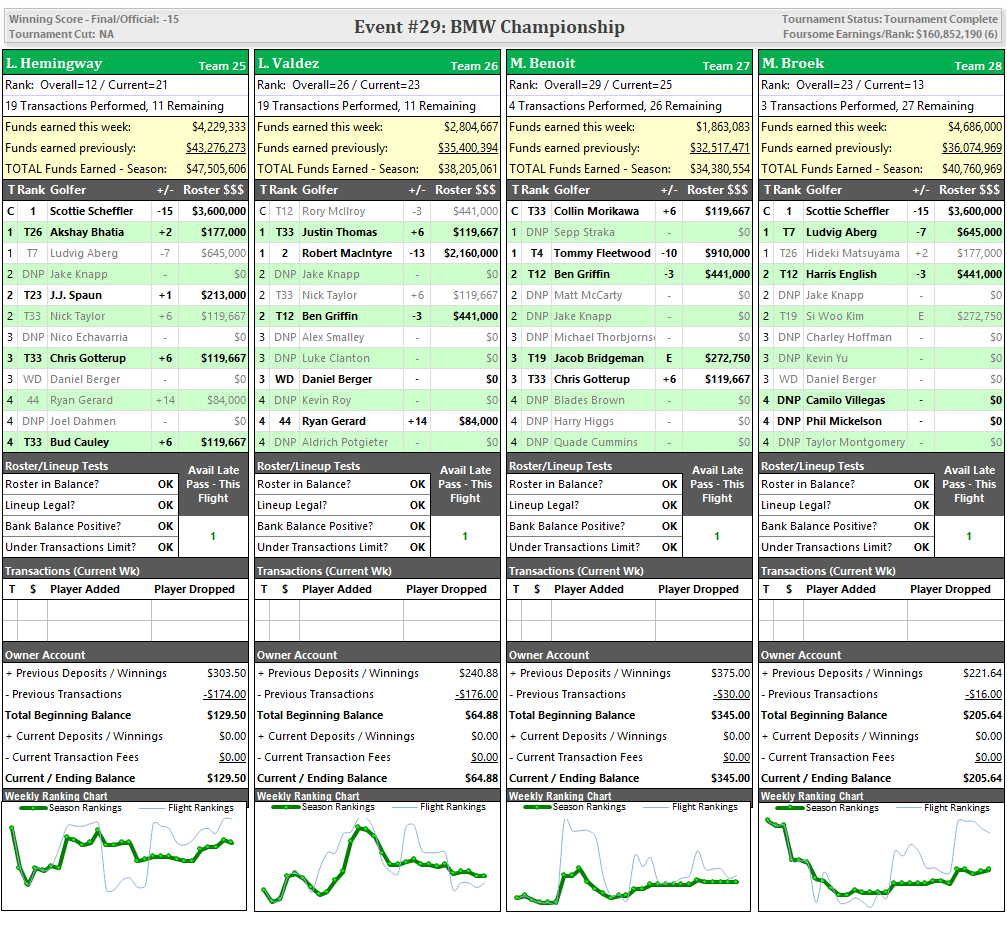Open L. Hemingway's weekly ranking chart

(x=125, y=855)
